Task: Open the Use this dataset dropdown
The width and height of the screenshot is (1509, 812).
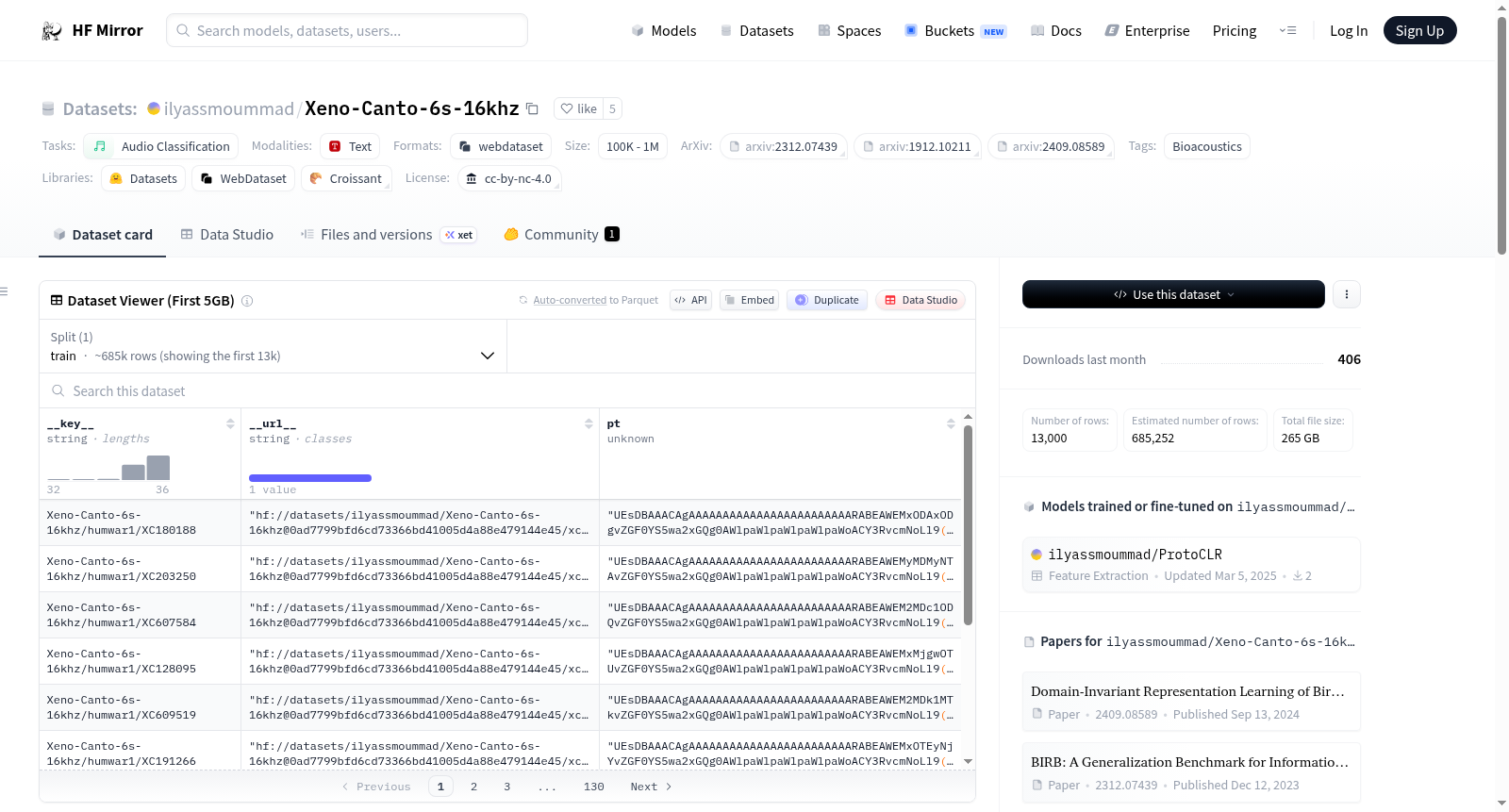Action: coord(1173,294)
